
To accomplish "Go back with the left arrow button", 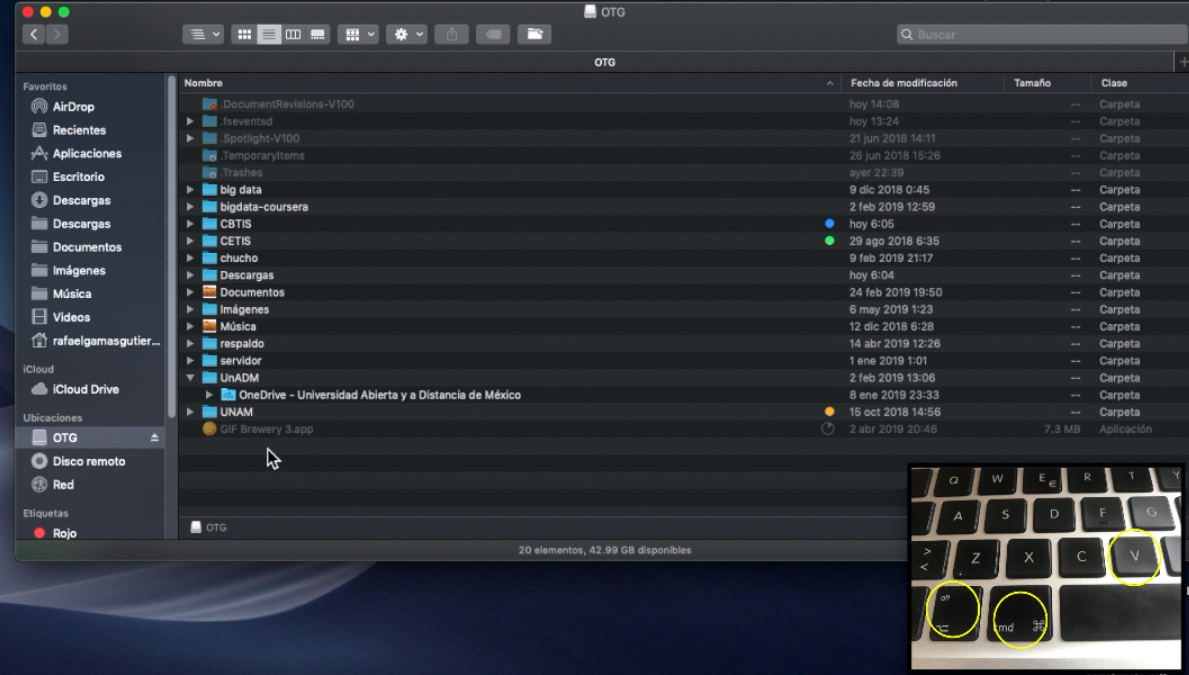I will point(34,34).
